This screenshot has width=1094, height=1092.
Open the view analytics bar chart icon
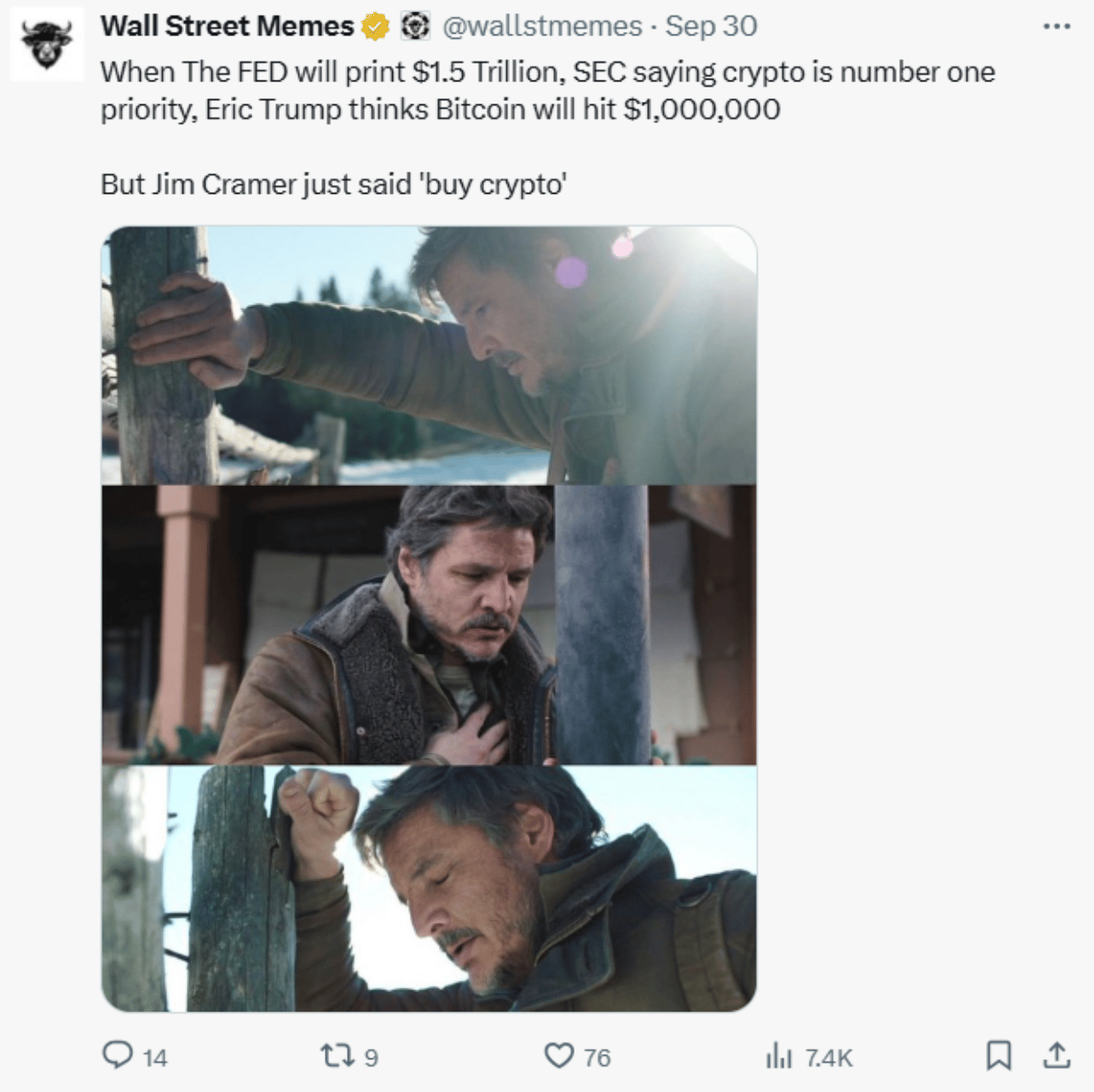(x=778, y=1056)
